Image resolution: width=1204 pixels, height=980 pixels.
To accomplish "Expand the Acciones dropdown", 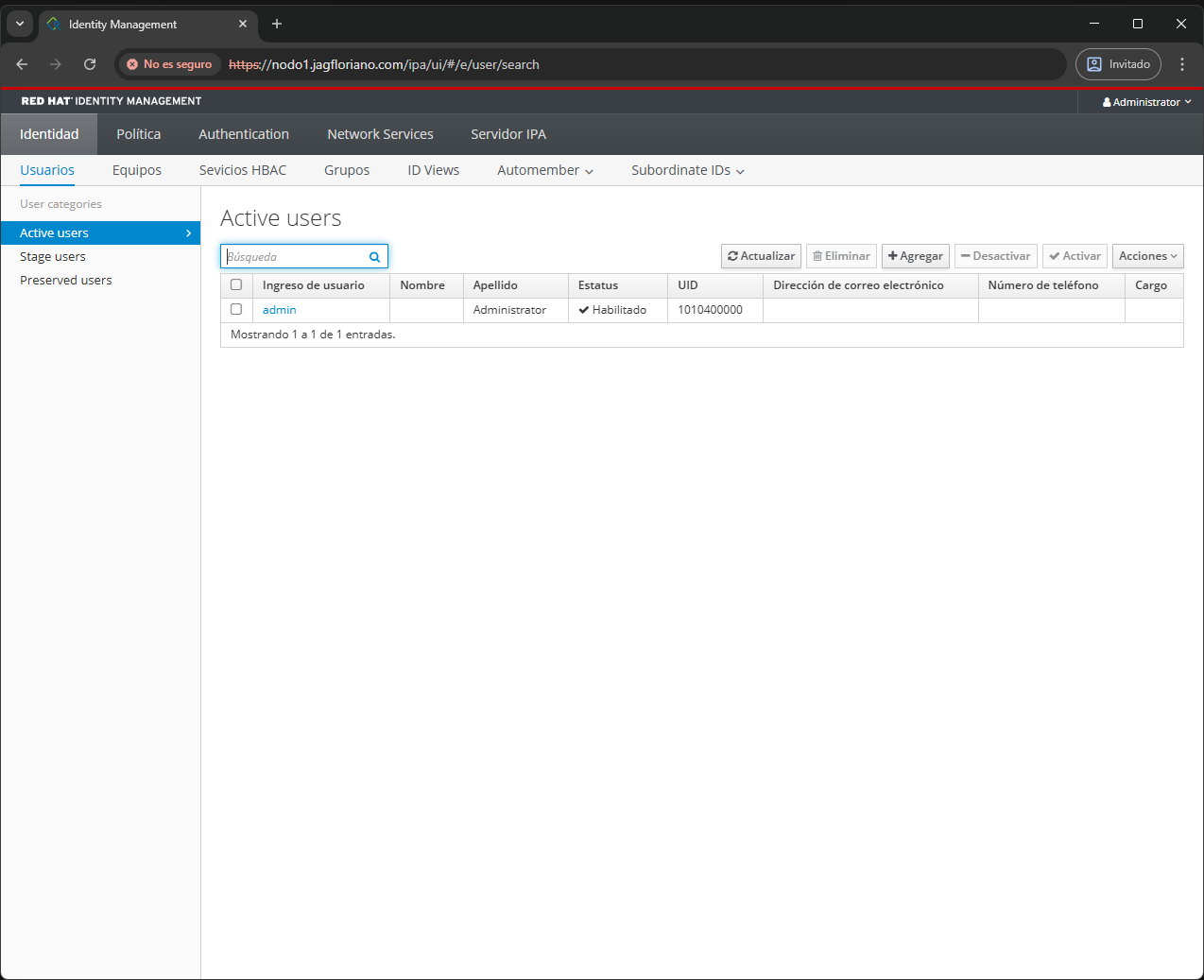I will [1147, 256].
